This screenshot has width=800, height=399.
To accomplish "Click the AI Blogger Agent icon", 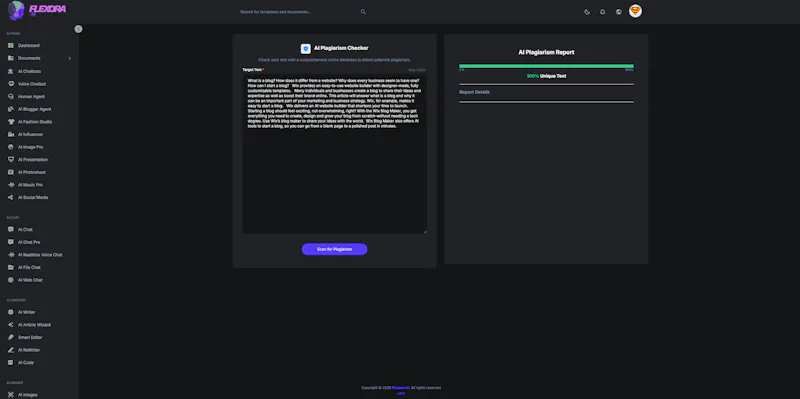I will click(11, 109).
